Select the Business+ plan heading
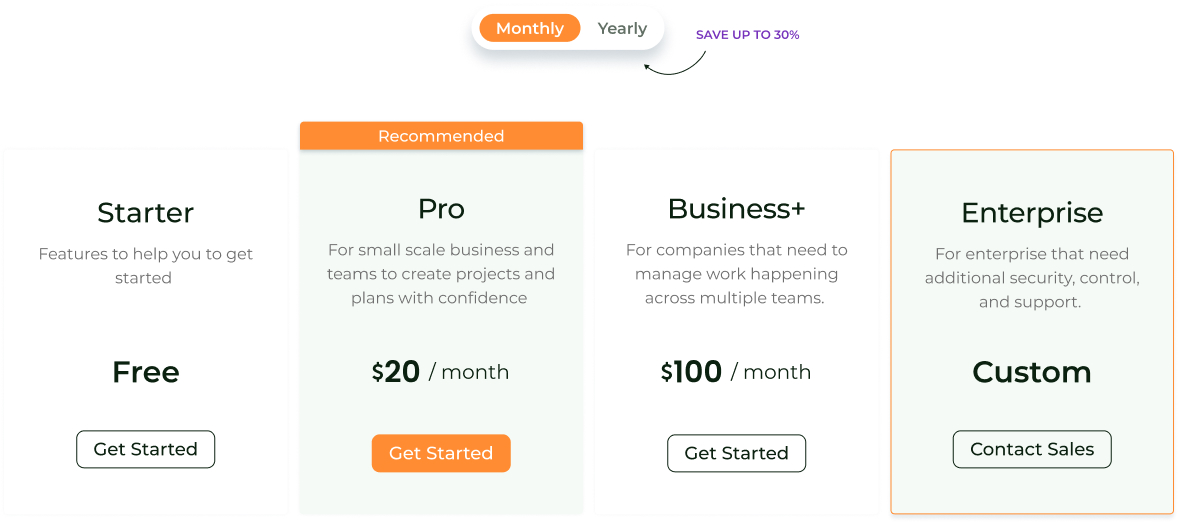1178x523 pixels. click(x=736, y=209)
